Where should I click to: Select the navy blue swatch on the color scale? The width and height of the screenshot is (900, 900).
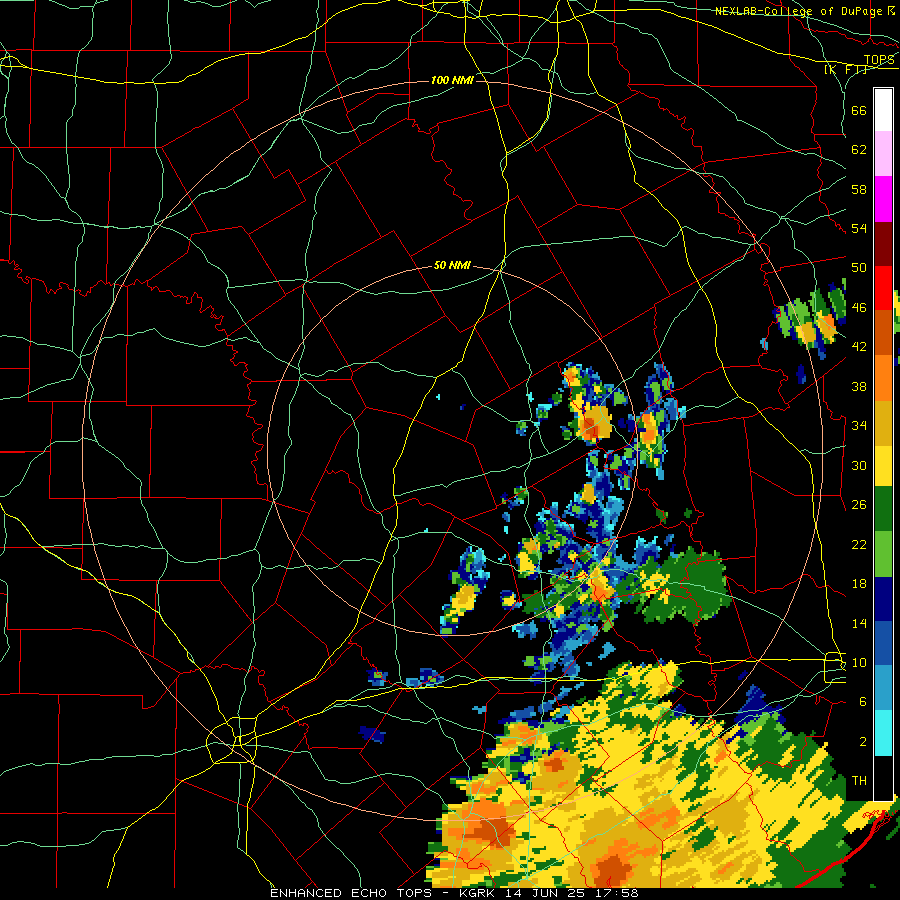point(883,599)
